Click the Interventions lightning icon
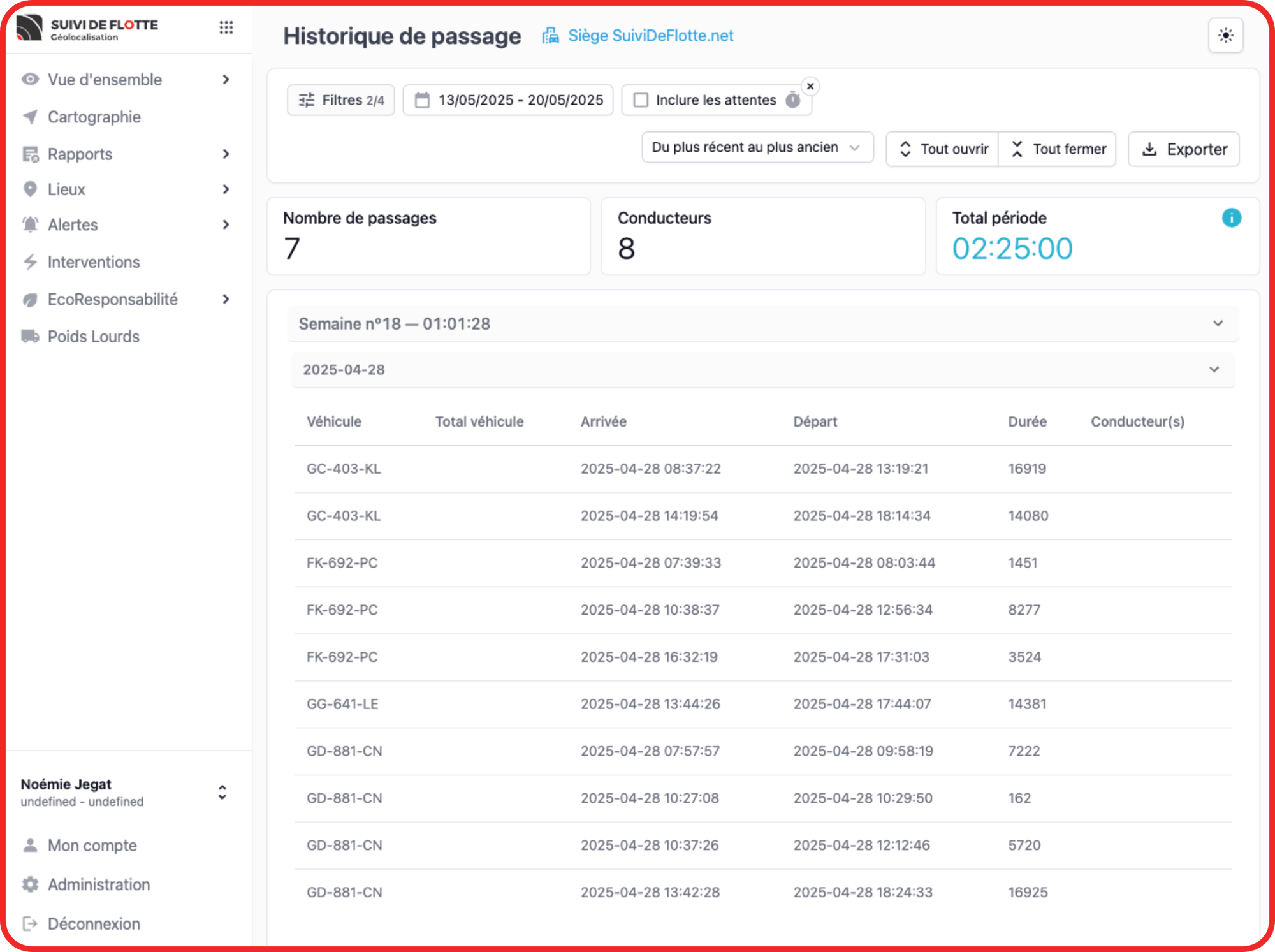The height and width of the screenshot is (952, 1275). 30,262
